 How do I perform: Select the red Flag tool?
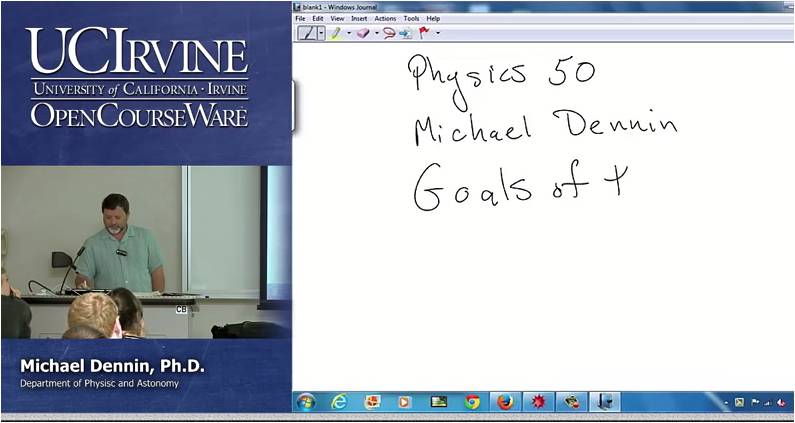click(424, 33)
